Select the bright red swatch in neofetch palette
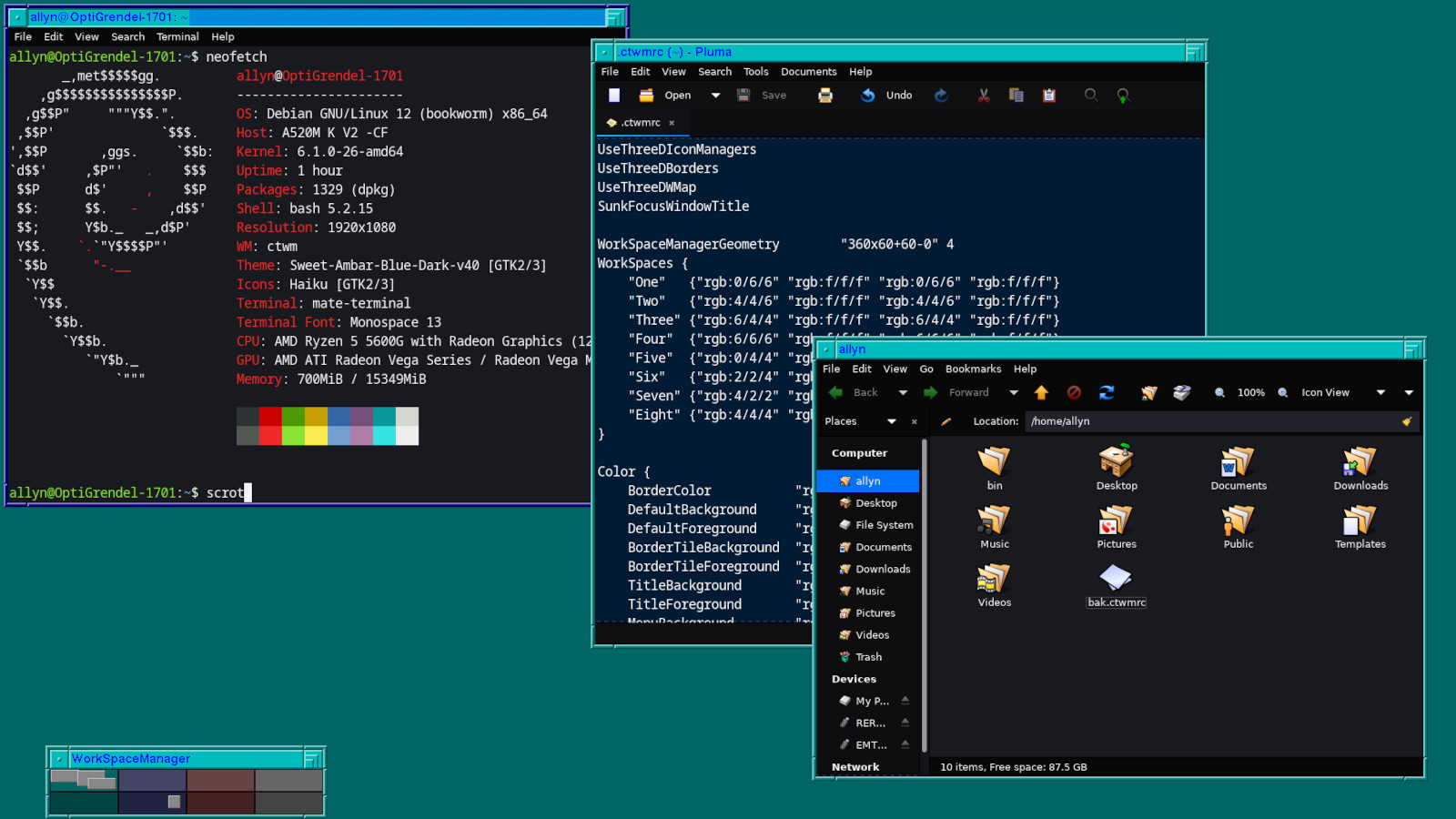Viewport: 1456px width, 819px height. (270, 436)
